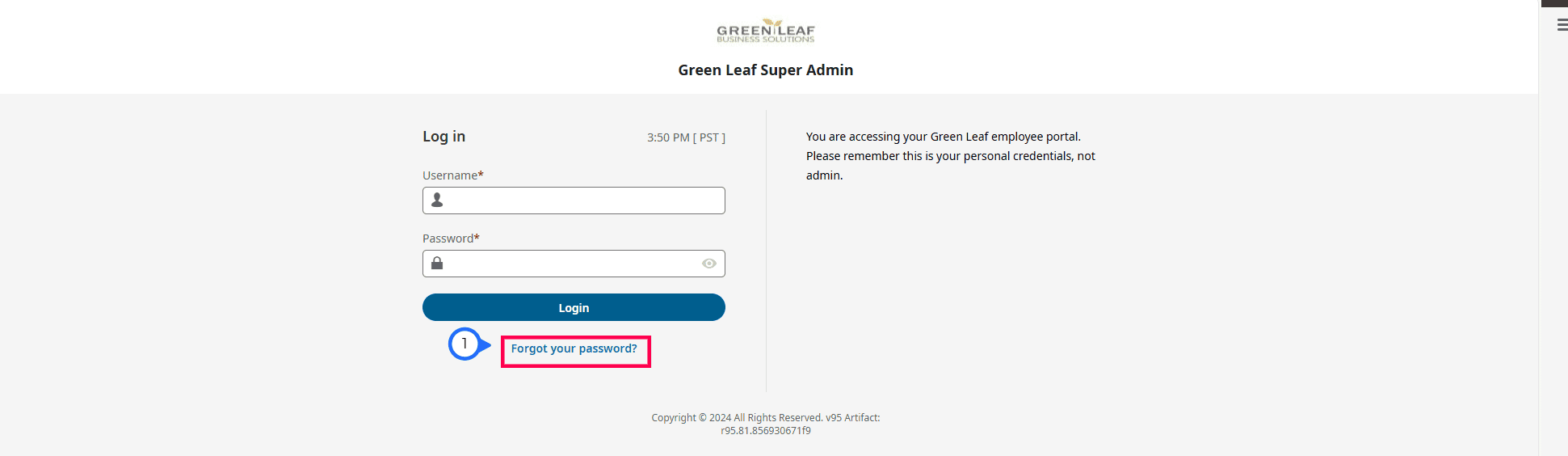The image size is (1568, 456).
Task: Click the dark tab in top-right corner
Action: click(1554, 3)
